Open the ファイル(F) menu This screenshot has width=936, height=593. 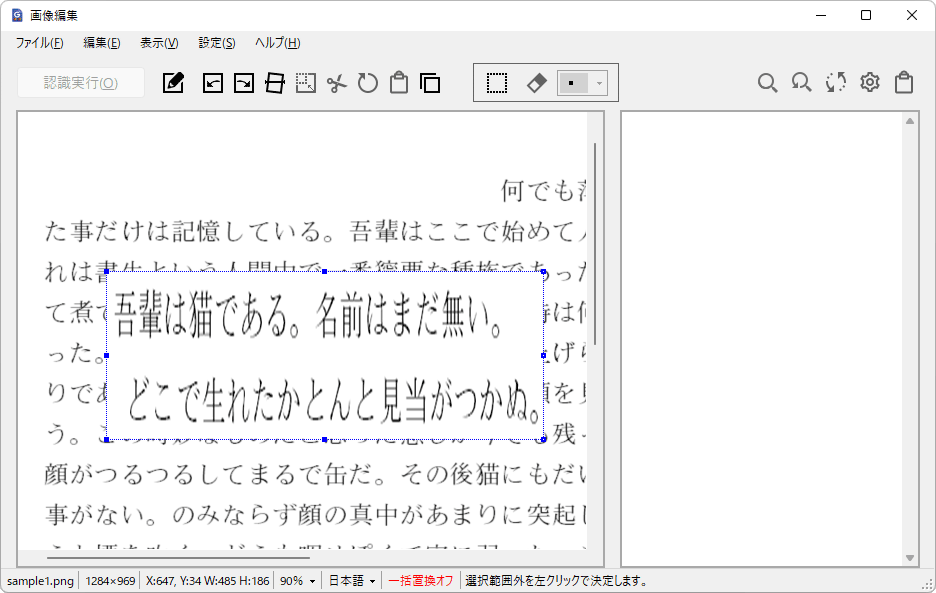39,42
